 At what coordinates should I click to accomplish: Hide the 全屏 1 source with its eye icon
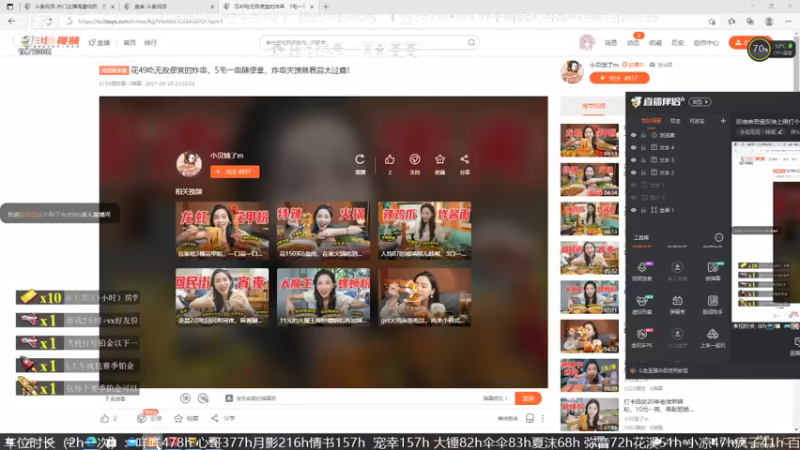634,210
